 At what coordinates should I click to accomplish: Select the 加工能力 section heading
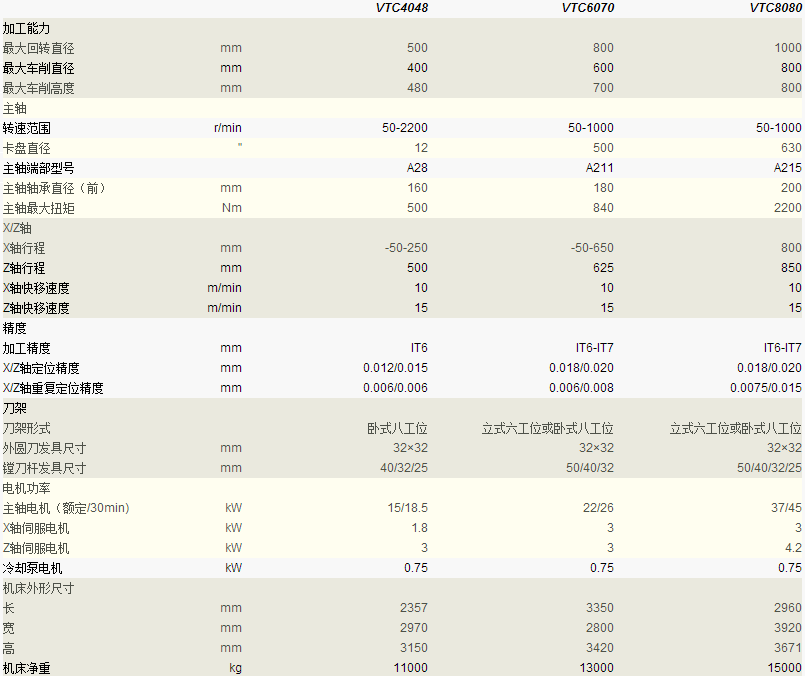[26, 28]
